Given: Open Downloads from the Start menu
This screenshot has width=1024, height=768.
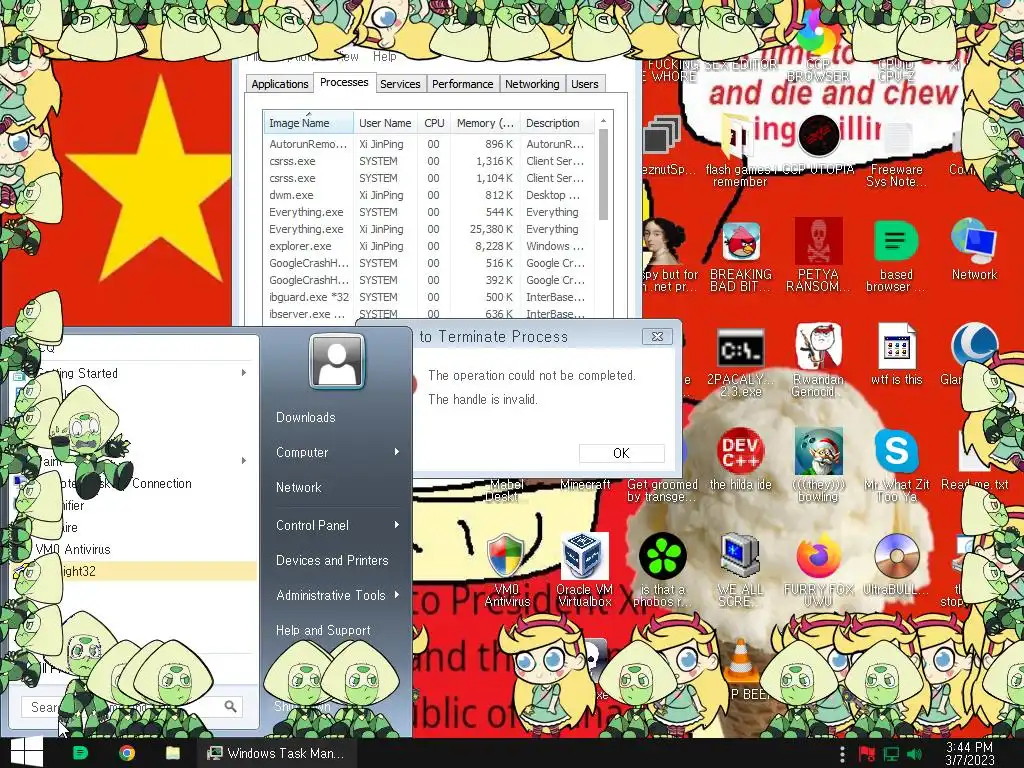Looking at the screenshot, I should [x=306, y=417].
